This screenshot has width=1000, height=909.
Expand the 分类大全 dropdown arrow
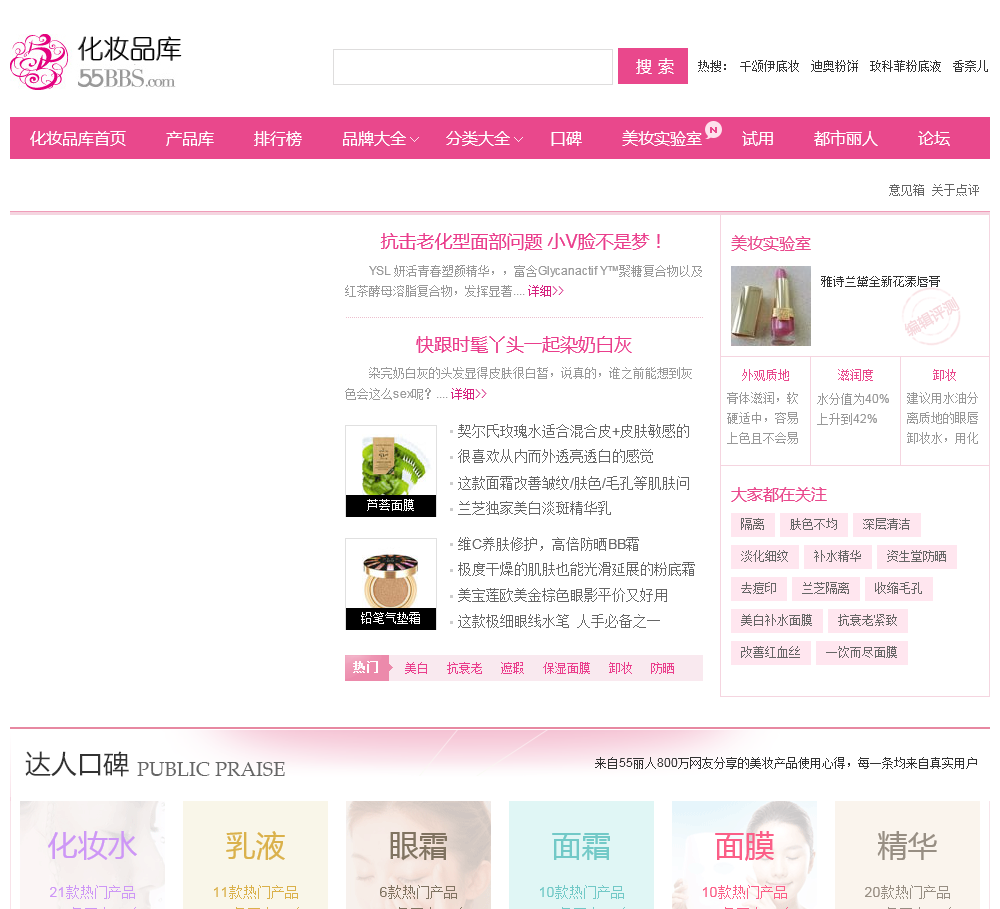518,139
